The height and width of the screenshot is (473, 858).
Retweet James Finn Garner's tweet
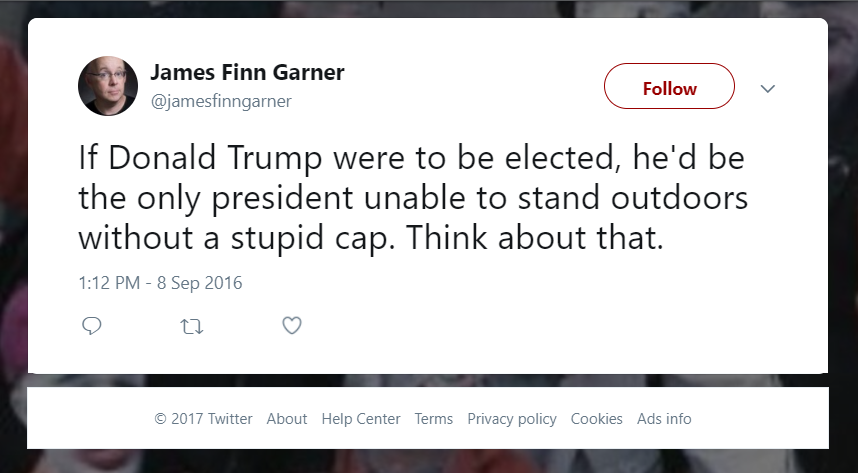(x=190, y=325)
